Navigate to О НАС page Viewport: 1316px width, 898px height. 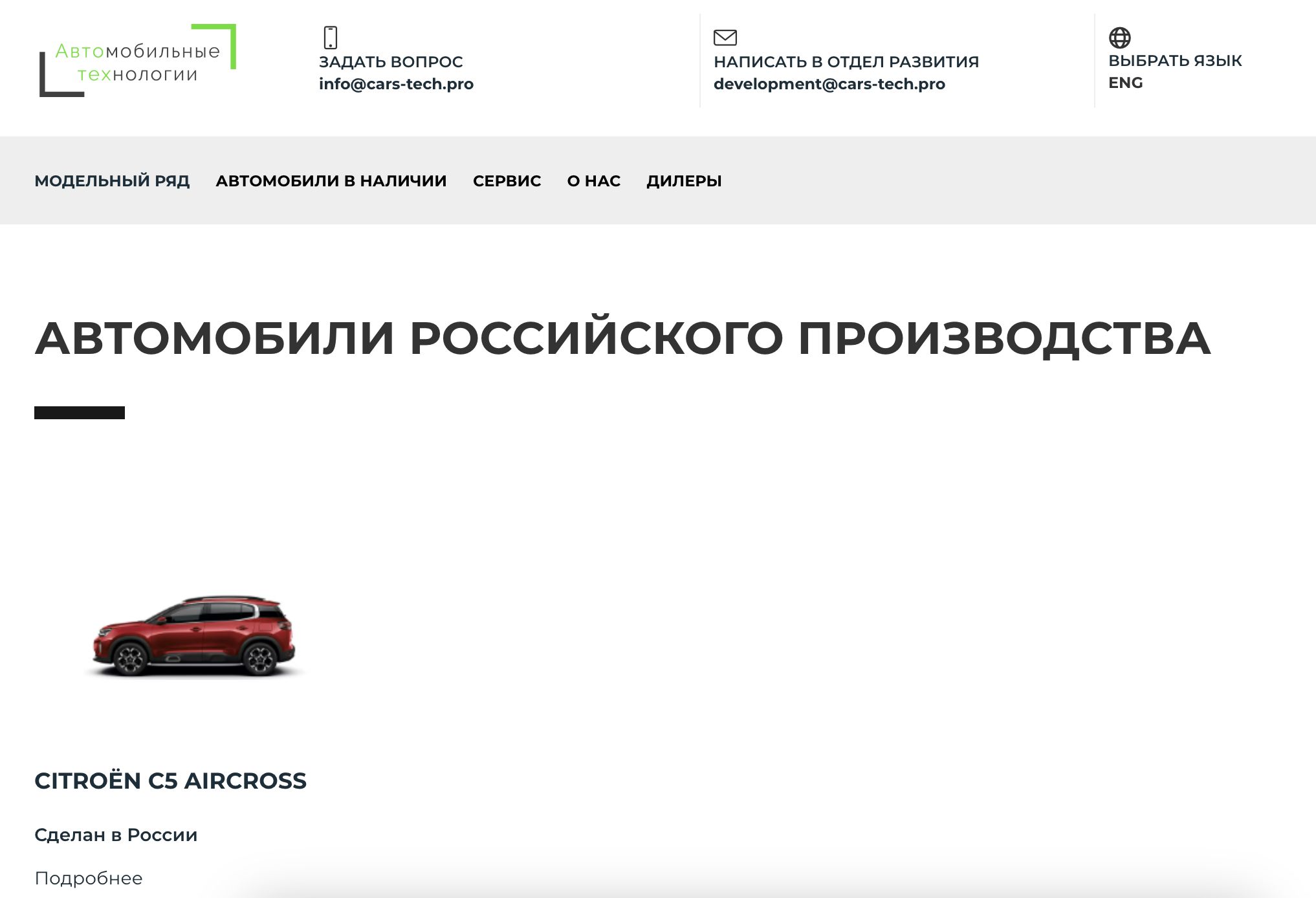(x=593, y=181)
